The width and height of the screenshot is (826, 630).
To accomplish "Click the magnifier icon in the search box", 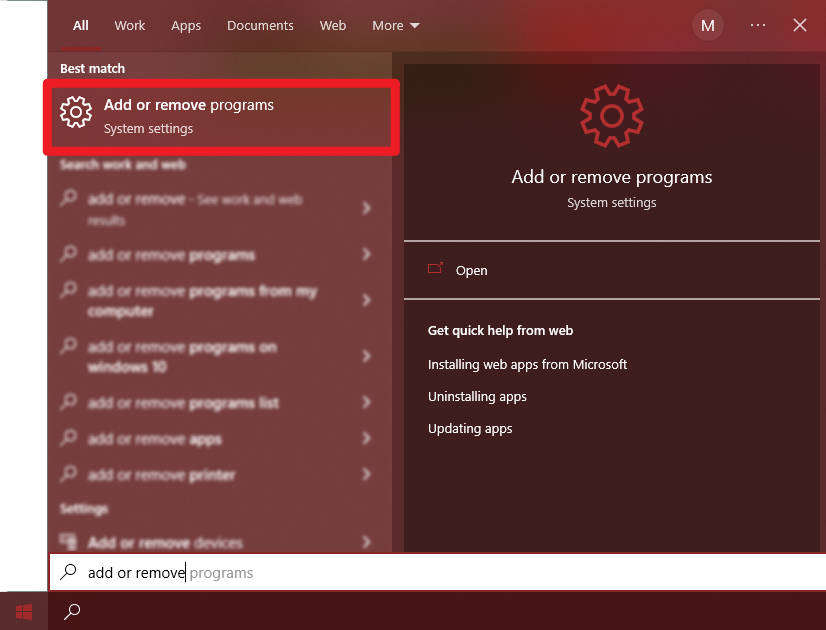I will click(x=66, y=572).
